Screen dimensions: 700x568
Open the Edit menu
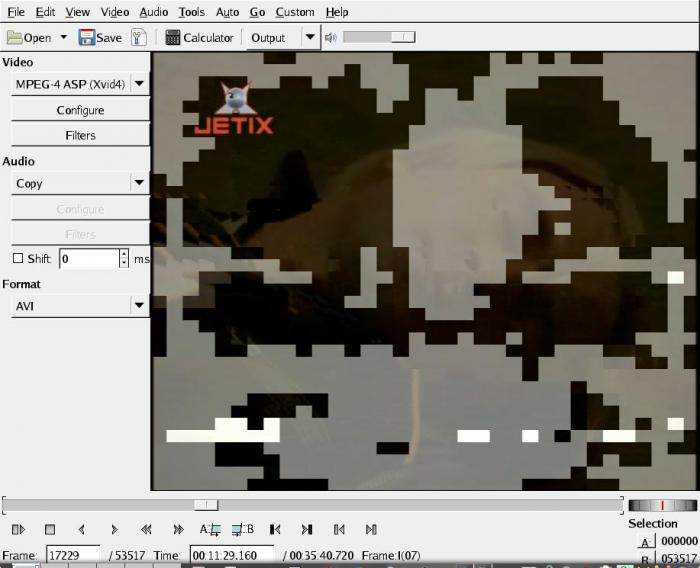tap(45, 12)
